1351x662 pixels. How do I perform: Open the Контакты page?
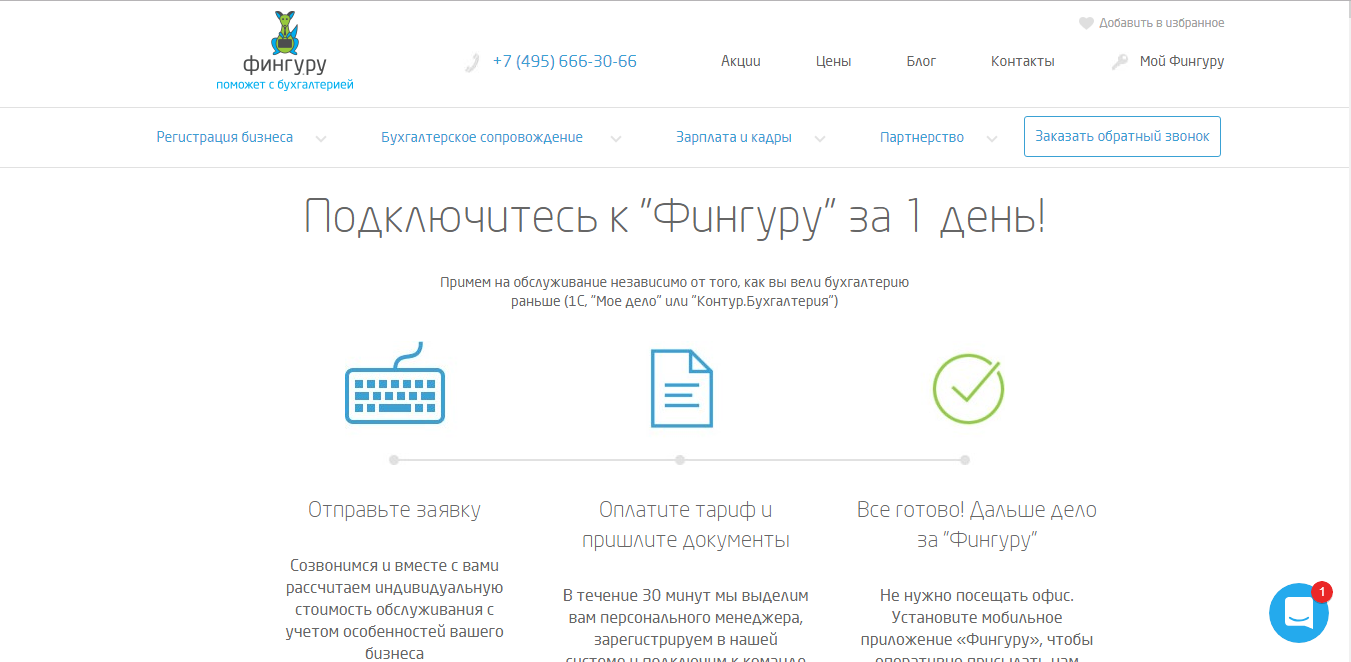(1022, 62)
